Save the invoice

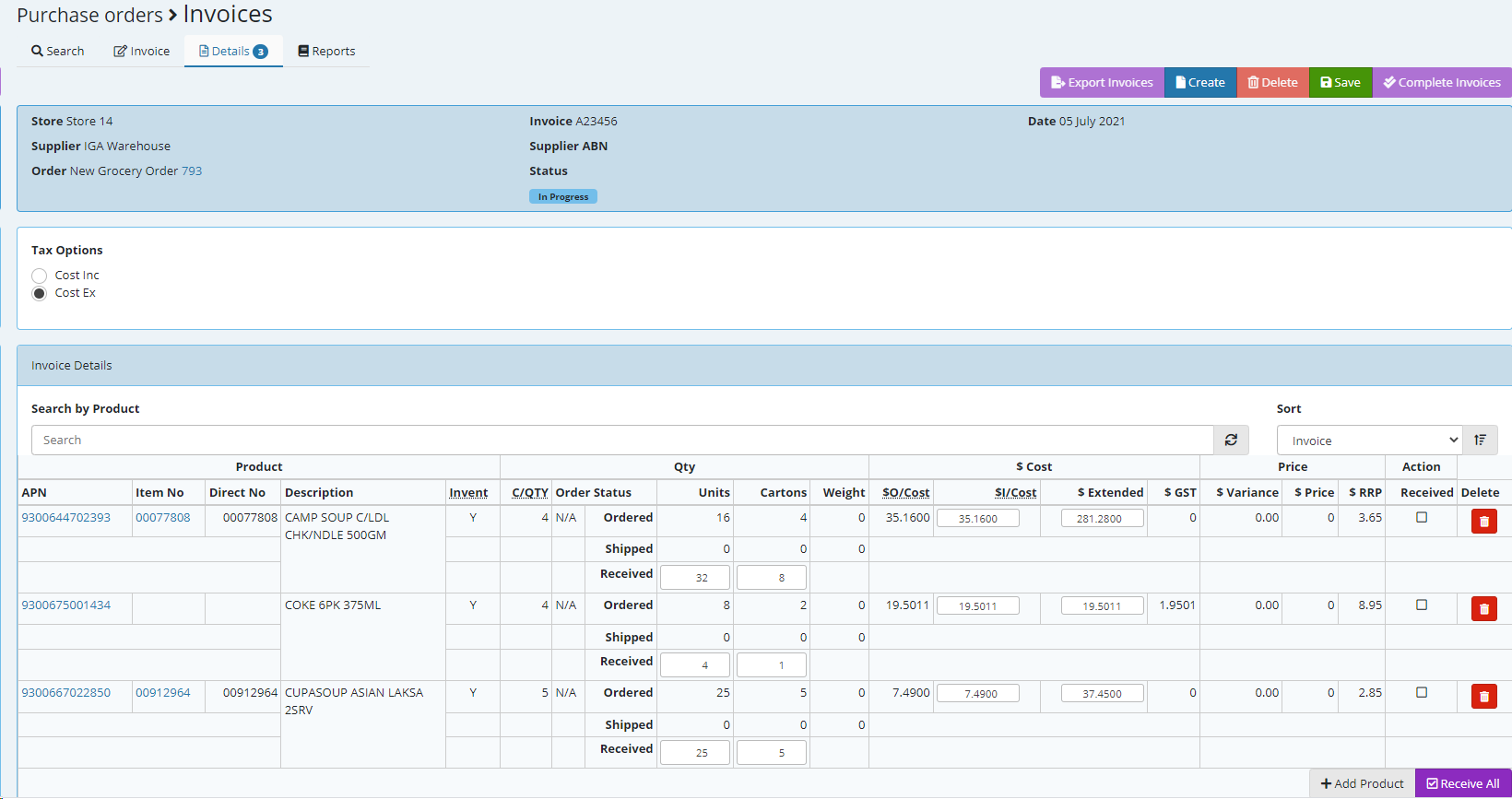[x=1341, y=82]
